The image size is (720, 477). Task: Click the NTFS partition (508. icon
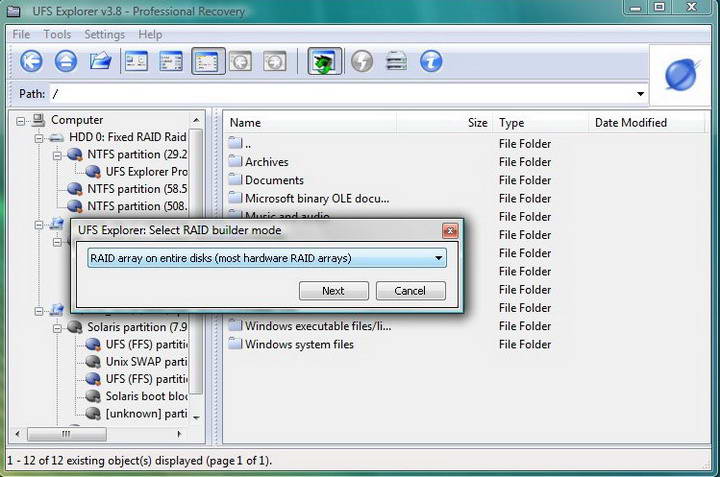75,206
